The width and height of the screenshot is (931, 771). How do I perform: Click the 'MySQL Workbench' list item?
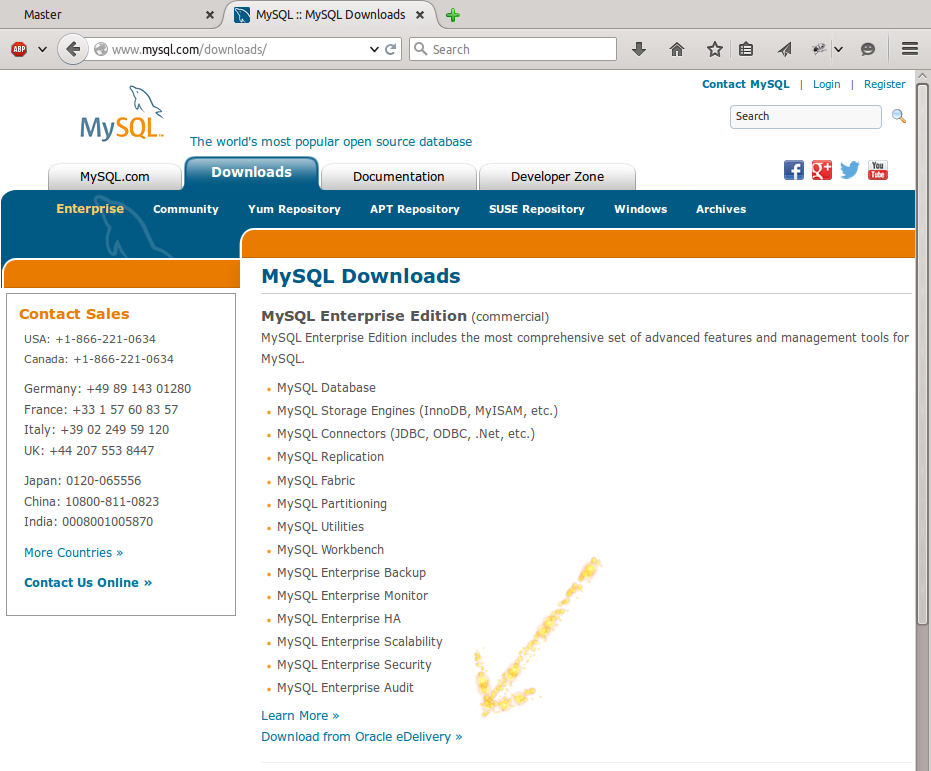[x=330, y=550]
